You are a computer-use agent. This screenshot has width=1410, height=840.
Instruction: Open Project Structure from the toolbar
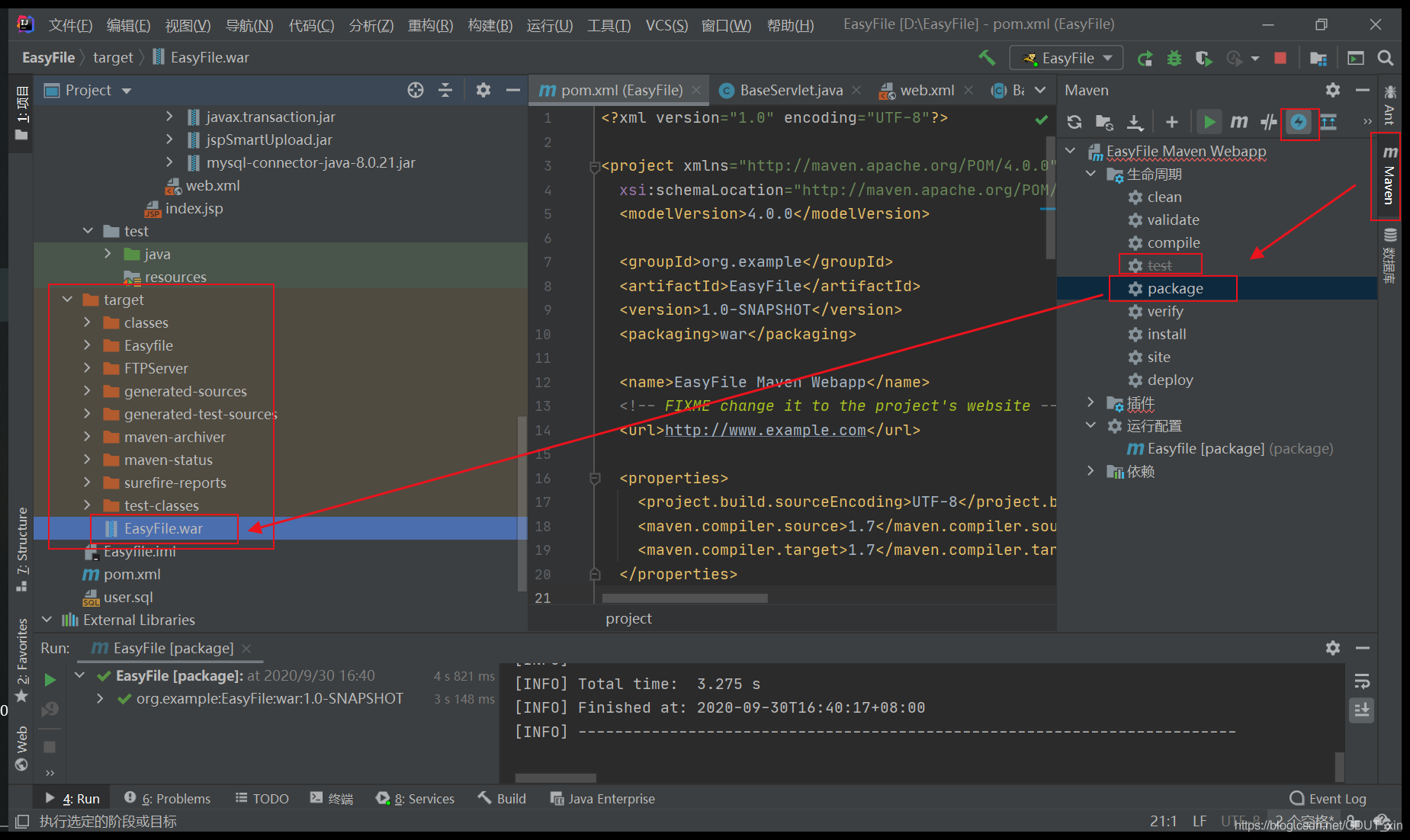[x=1318, y=59]
